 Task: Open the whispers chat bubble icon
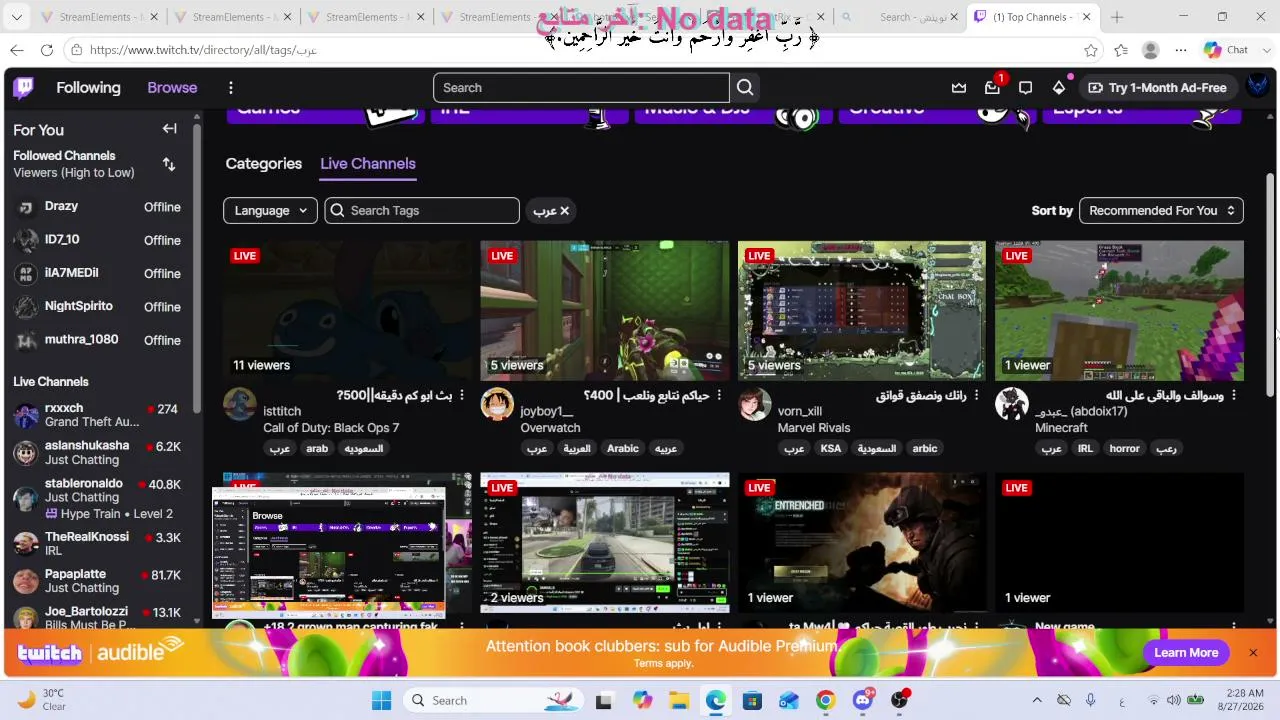click(x=1025, y=88)
